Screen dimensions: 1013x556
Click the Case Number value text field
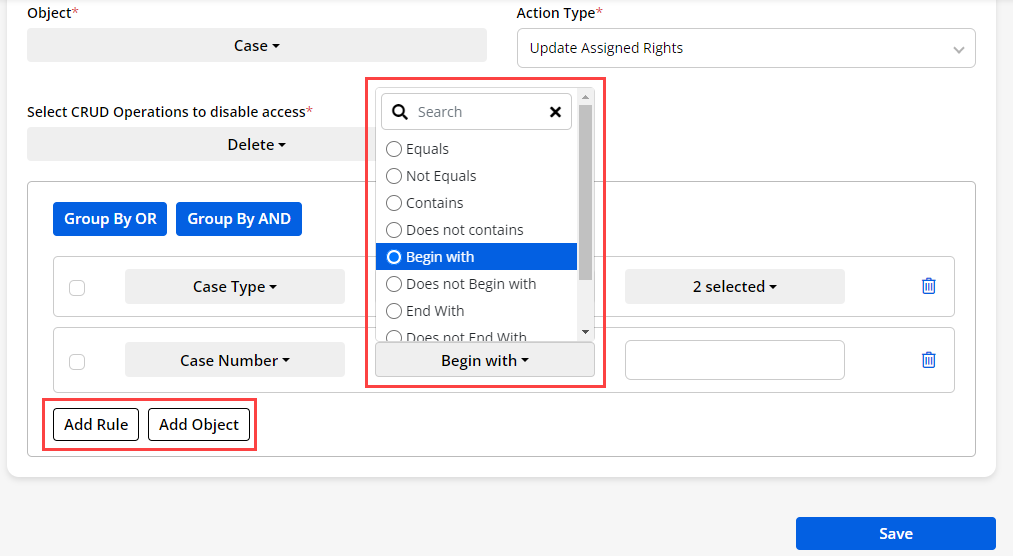pos(734,360)
